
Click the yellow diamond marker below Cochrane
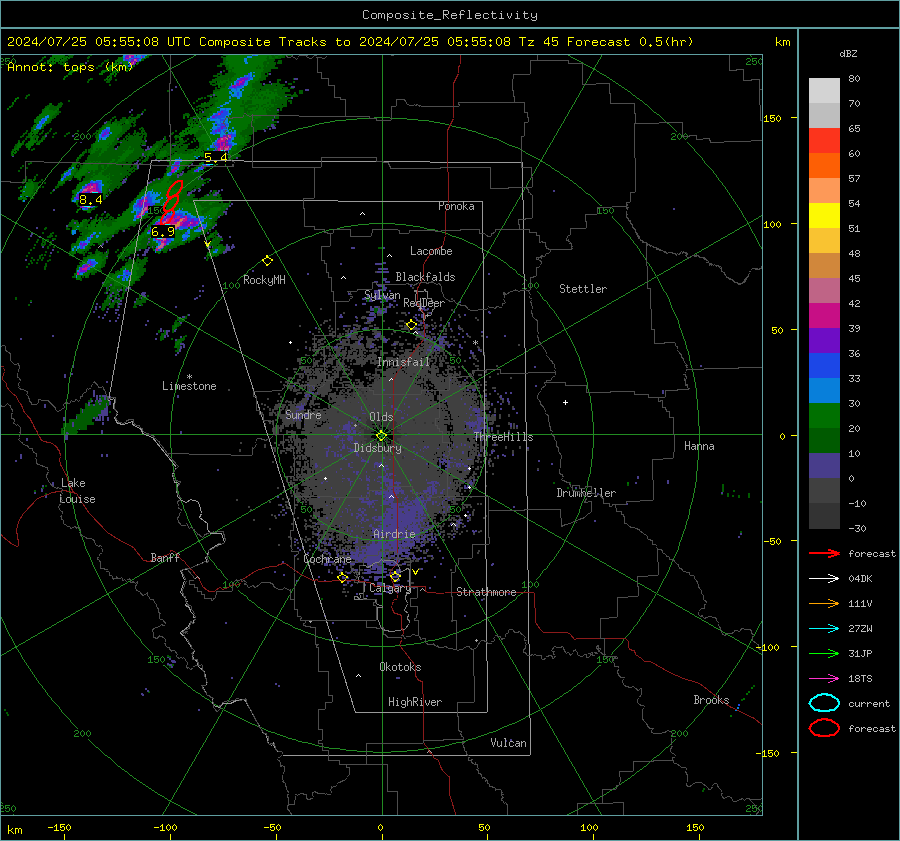coord(343,578)
